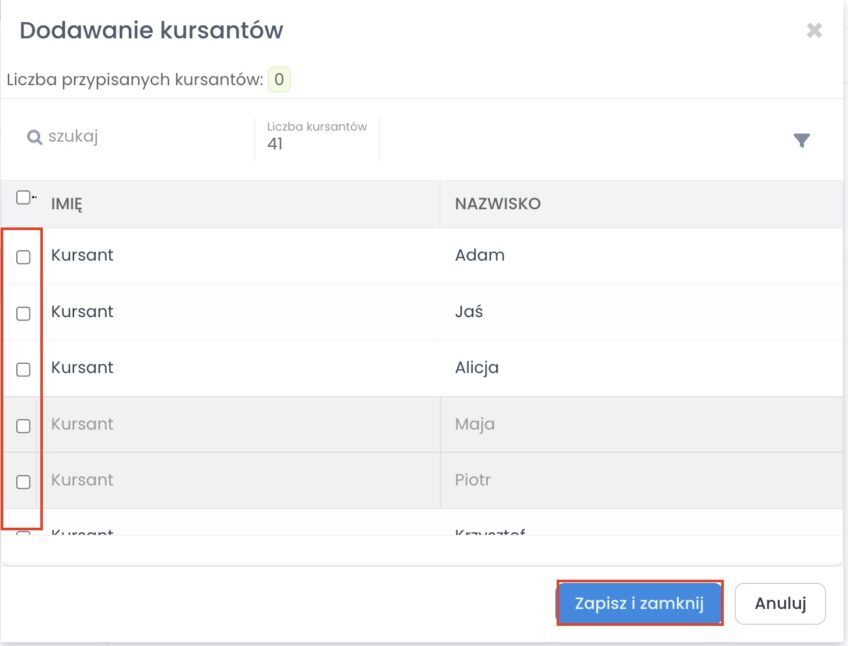This screenshot has height=646, width=848.
Task: Select the checkbox for Kursant Jaś
Action: click(24, 313)
